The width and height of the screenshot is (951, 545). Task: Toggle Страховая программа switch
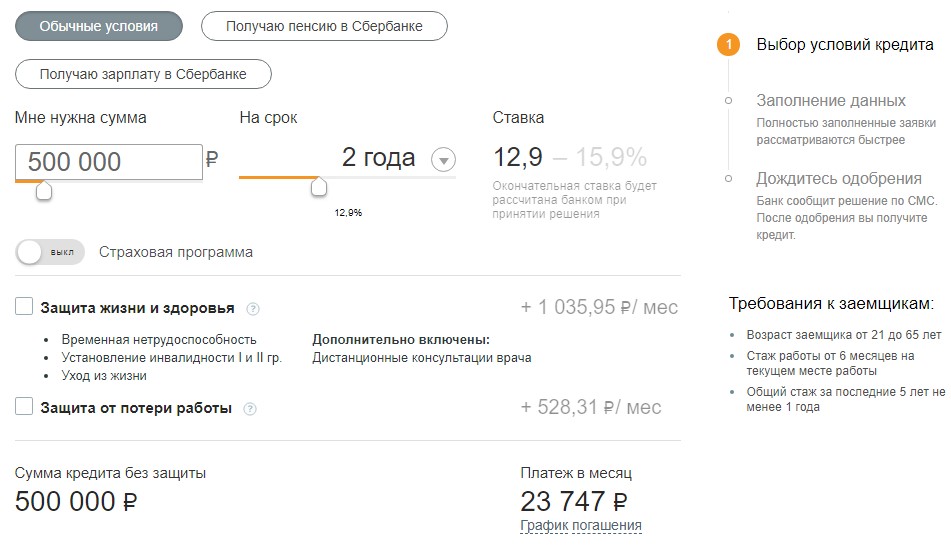coord(50,252)
